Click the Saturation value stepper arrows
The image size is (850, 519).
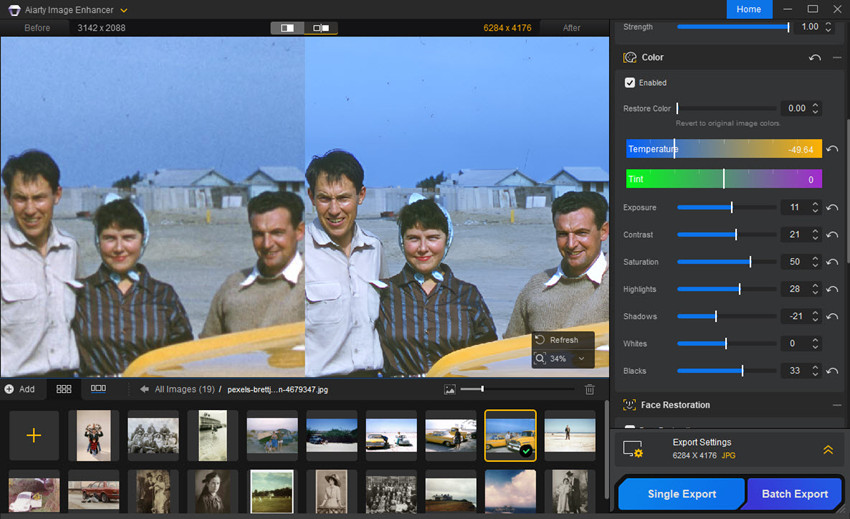(x=815, y=262)
